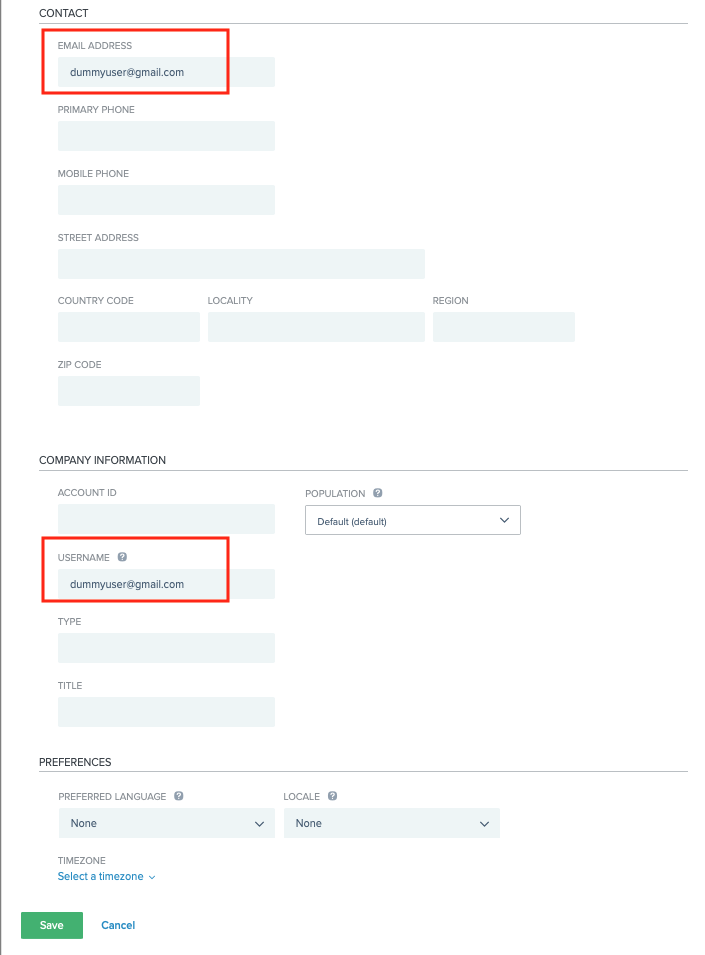Click the Save button
Image resolution: width=705 pixels, height=955 pixels.
pos(51,924)
